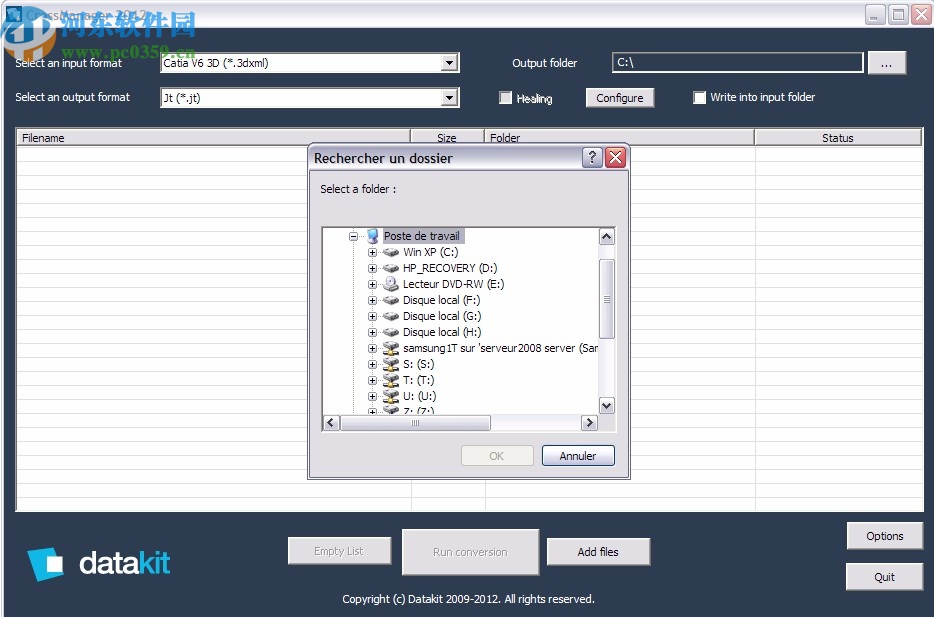Select the Win XP (C:) drive icon
934x617 pixels.
390,252
